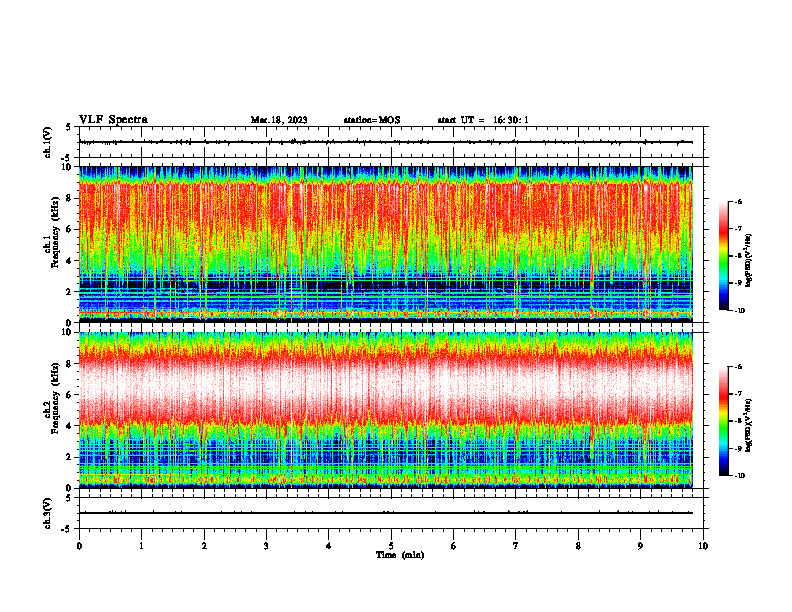Click ch.2 frequency tick label "2"
Viewport: 792px width, 612px height.
coord(70,457)
